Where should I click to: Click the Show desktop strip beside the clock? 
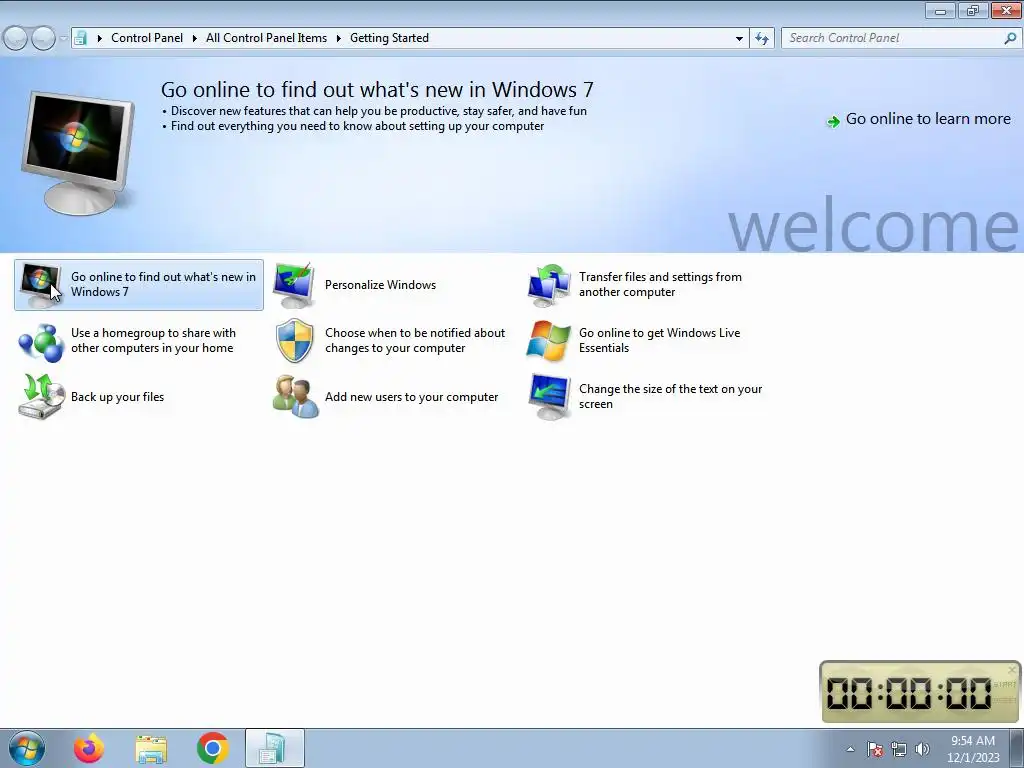(x=1017, y=748)
